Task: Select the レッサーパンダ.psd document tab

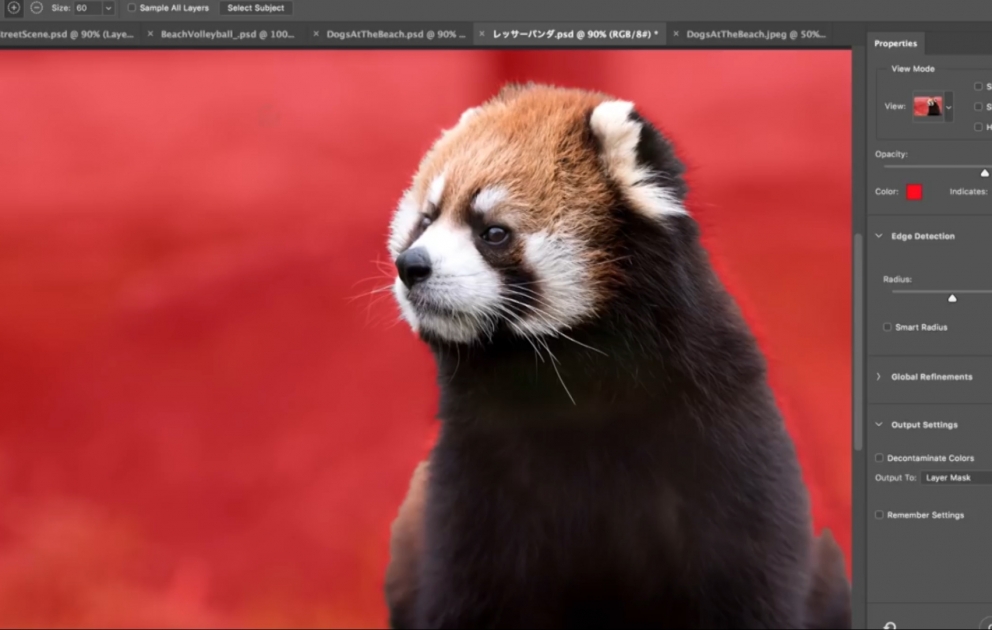Action: coord(575,34)
